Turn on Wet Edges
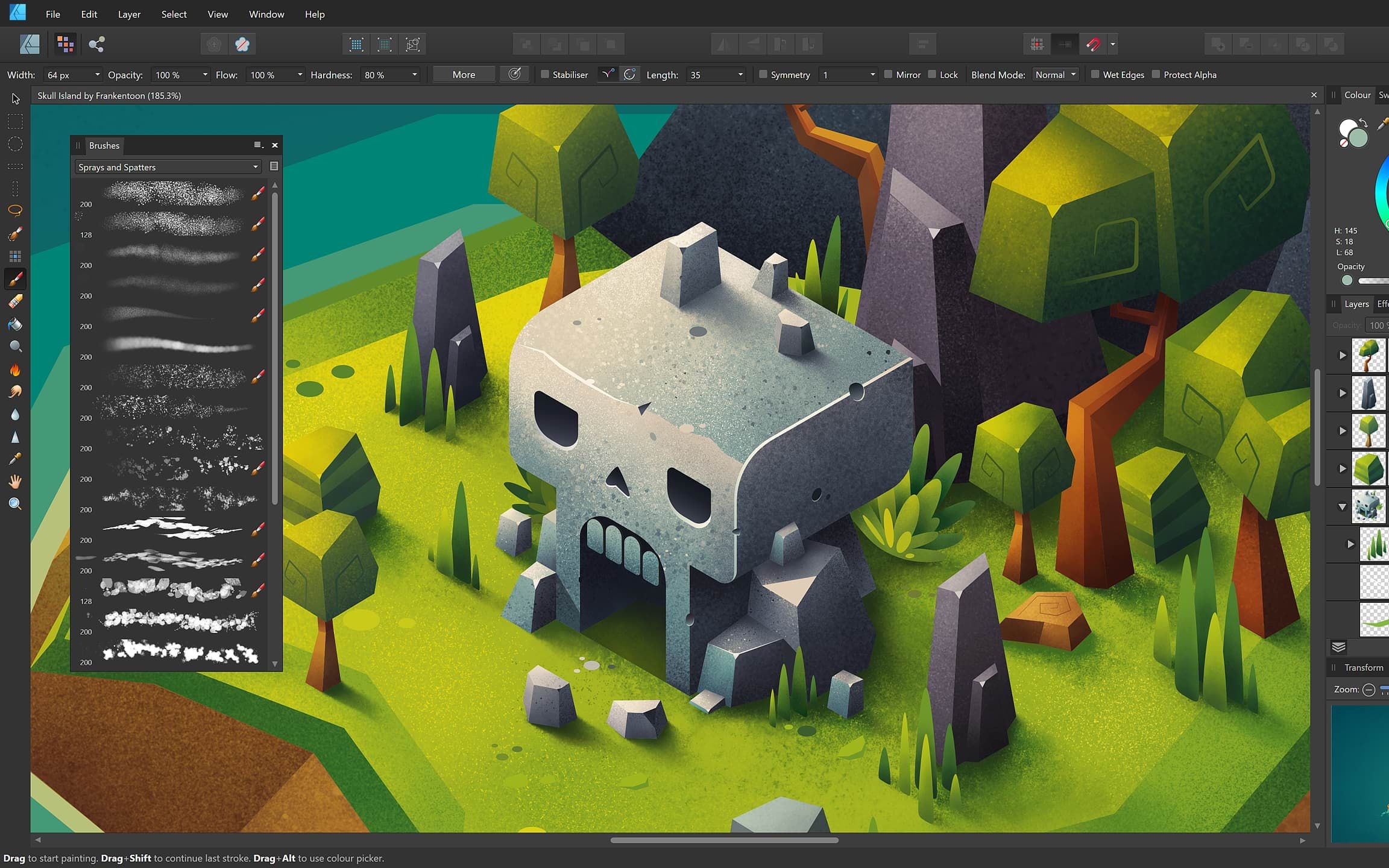This screenshot has height=868, width=1389. click(1095, 74)
